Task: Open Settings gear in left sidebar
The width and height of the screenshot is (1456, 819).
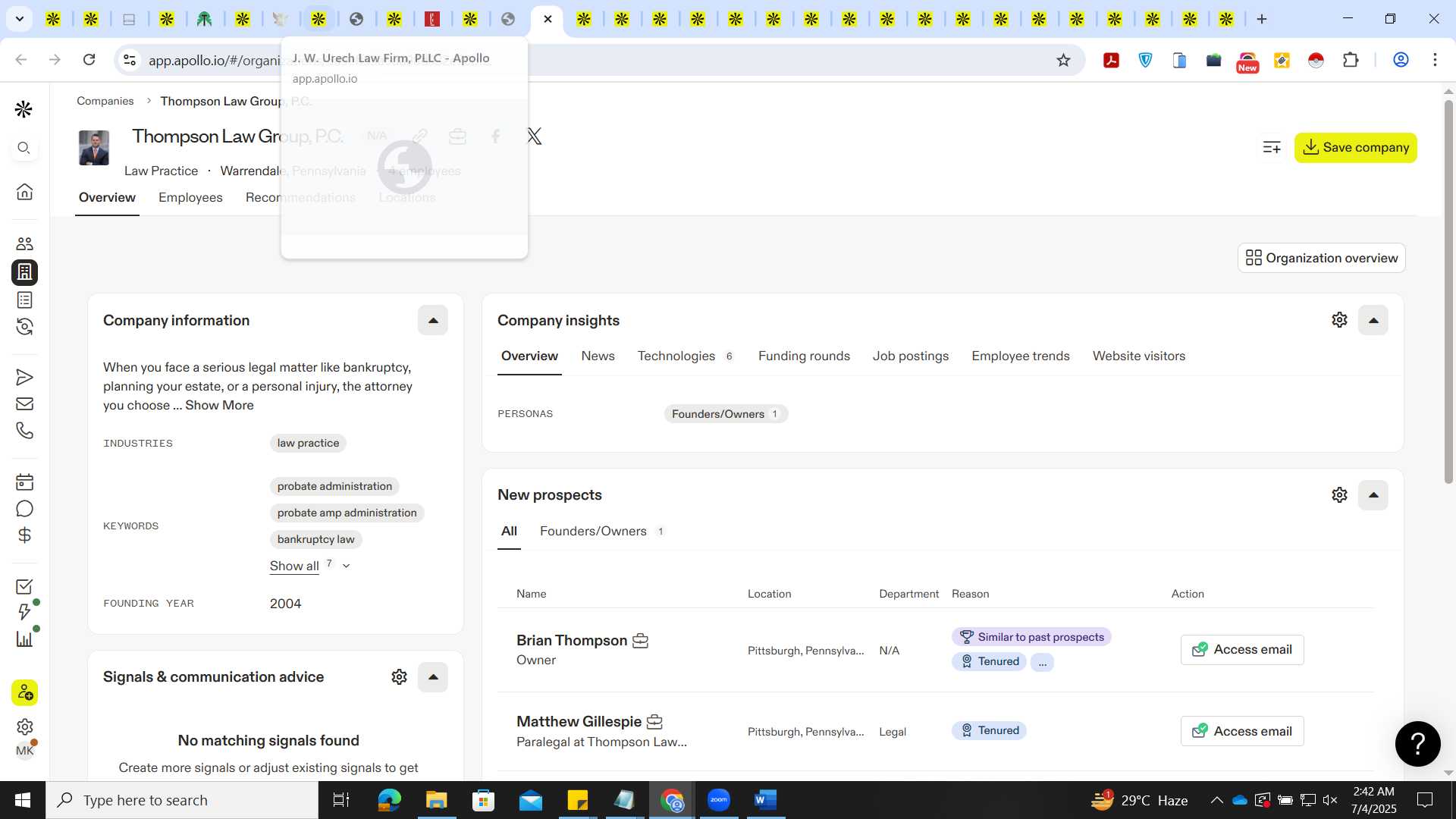Action: 24,726
